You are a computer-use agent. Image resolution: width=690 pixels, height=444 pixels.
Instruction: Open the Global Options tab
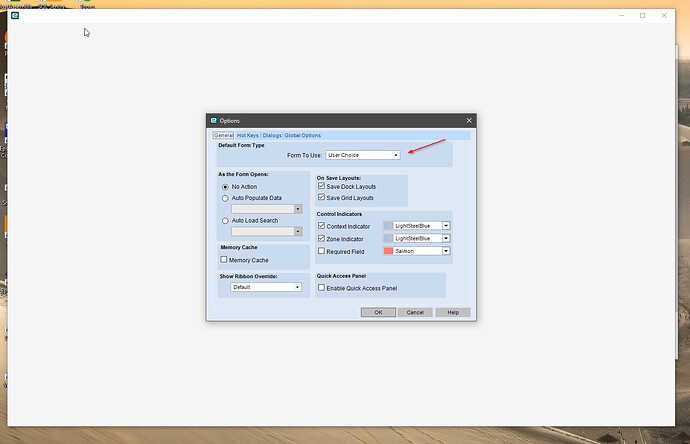point(303,136)
